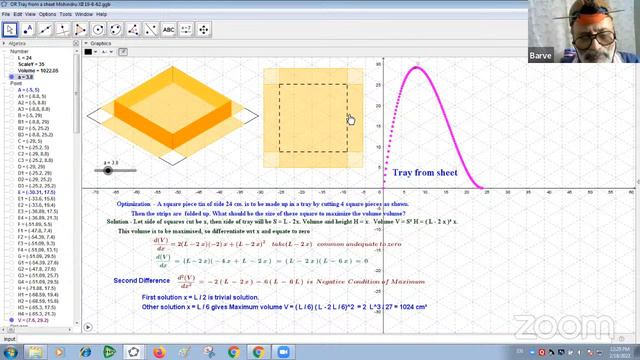The image size is (640, 360).
Task: Select the Move arrow tool
Action: [x=10, y=30]
